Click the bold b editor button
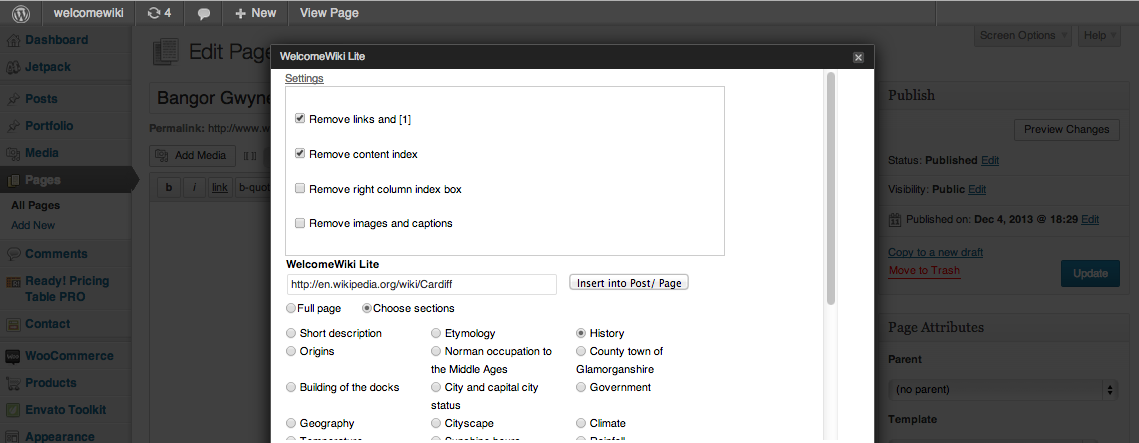The width and height of the screenshot is (1139, 443). coord(169,187)
